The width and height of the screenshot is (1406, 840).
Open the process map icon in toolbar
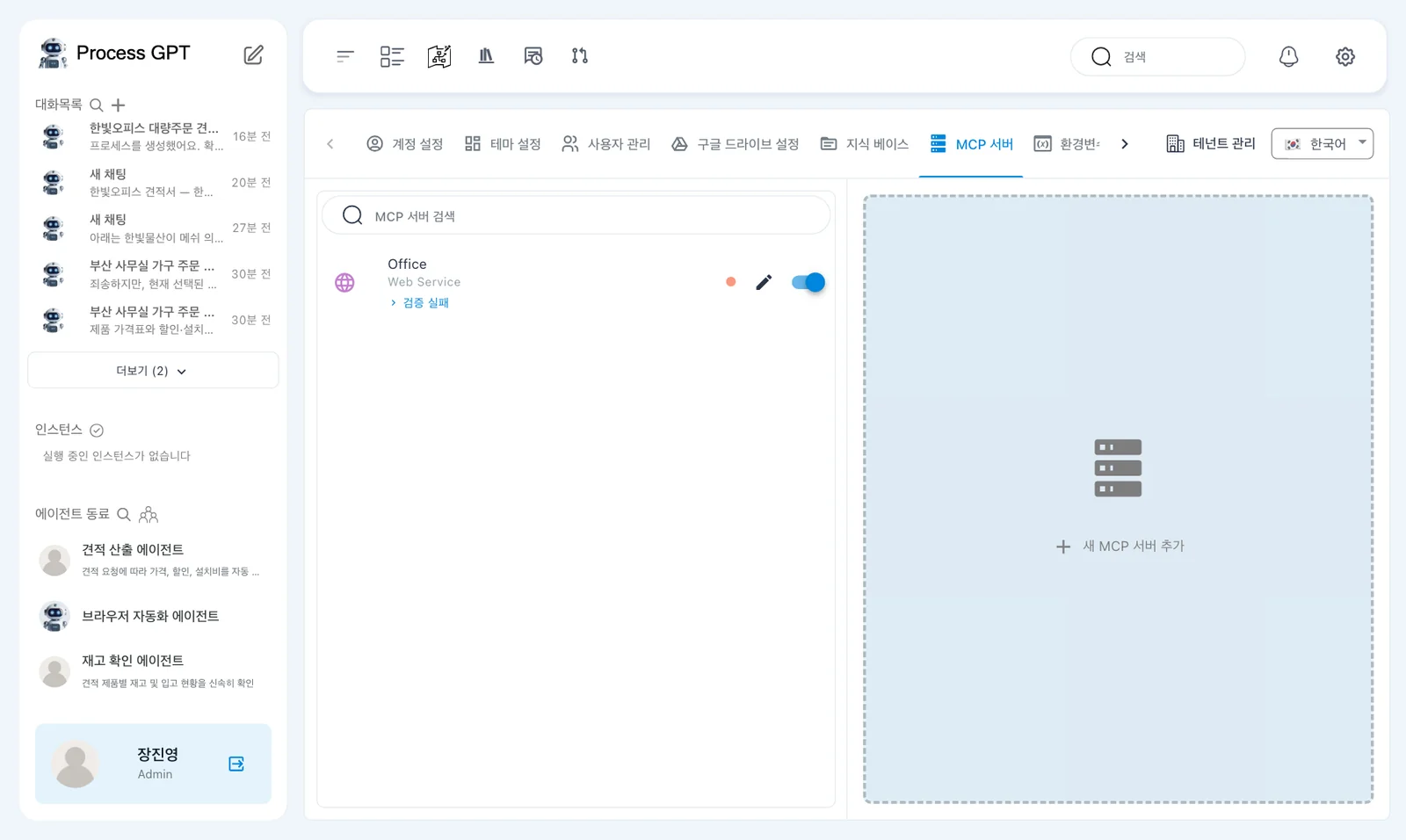439,56
